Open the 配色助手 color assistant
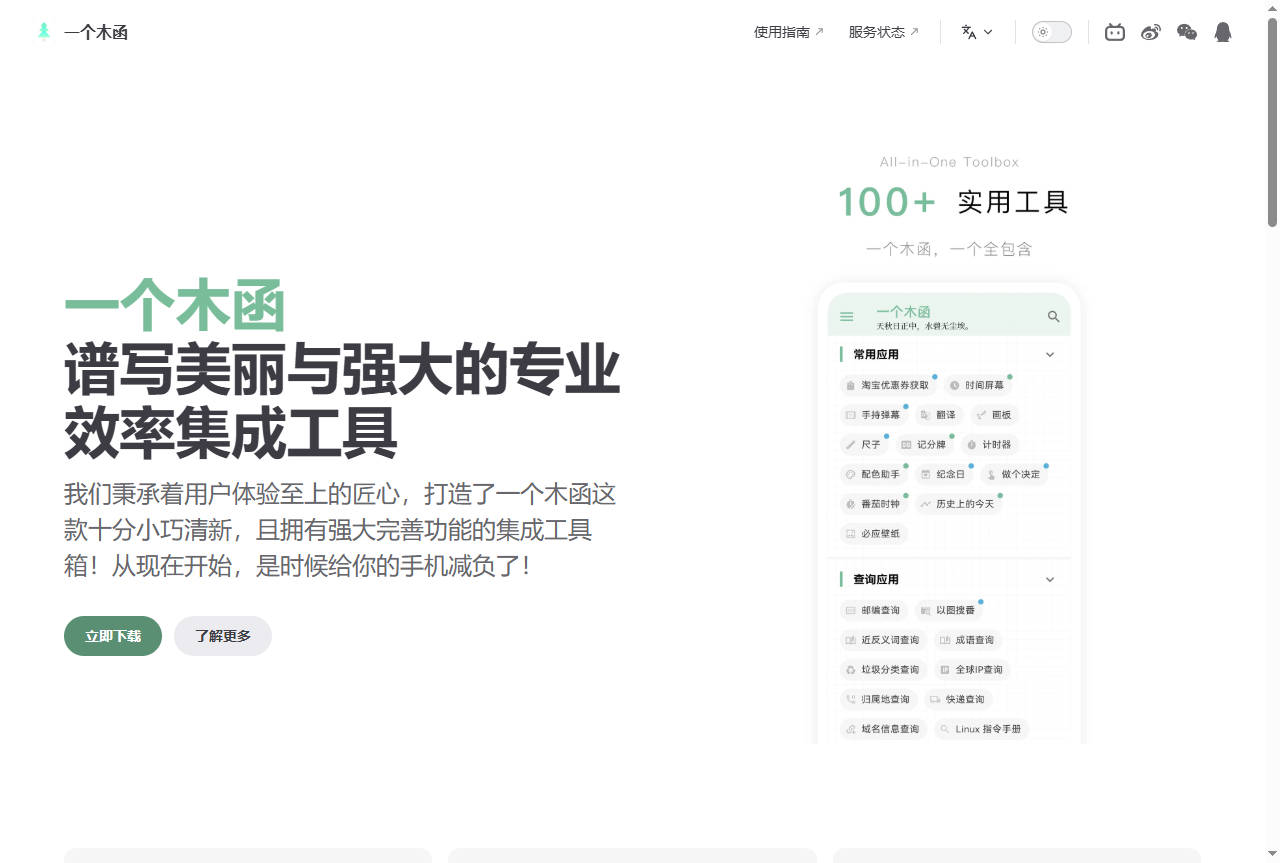1280x863 pixels. pos(874,474)
